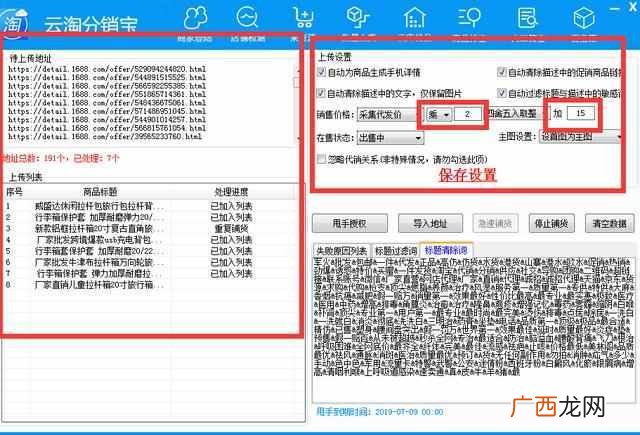
Task: Click the 处理进度 column header
Action: coord(231,191)
